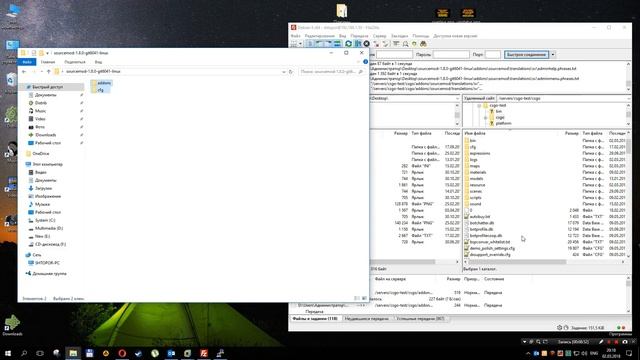
Task: Switch Explorer to details view icon
Action: pos(357,298)
